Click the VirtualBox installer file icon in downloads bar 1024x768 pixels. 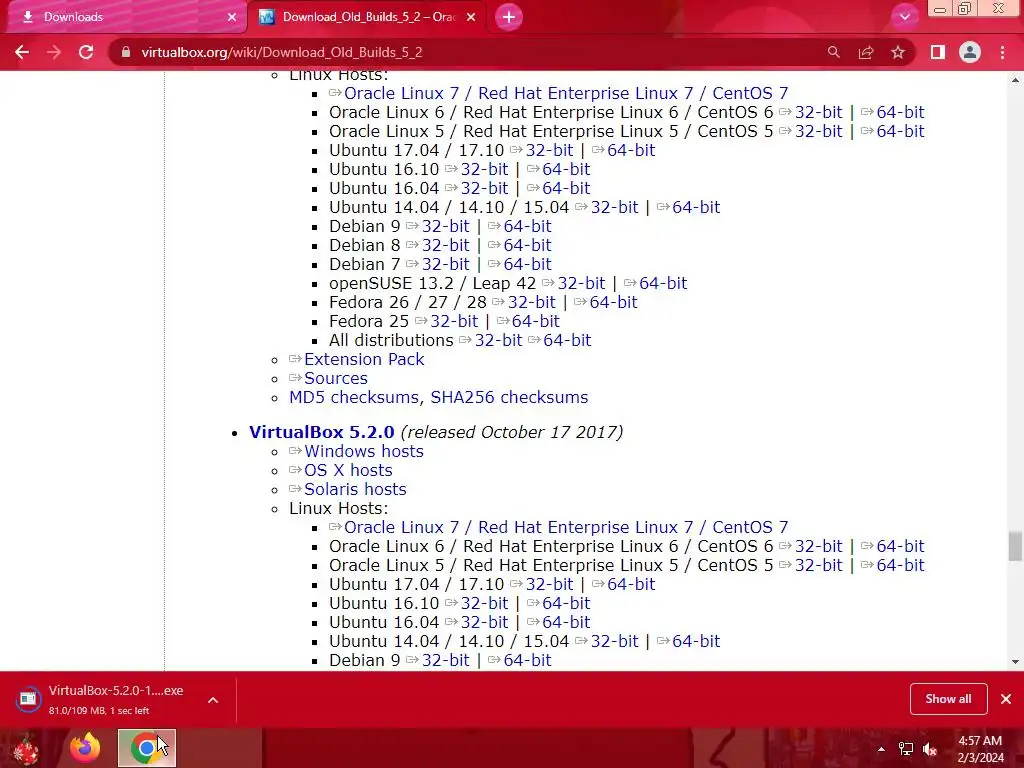pos(28,699)
